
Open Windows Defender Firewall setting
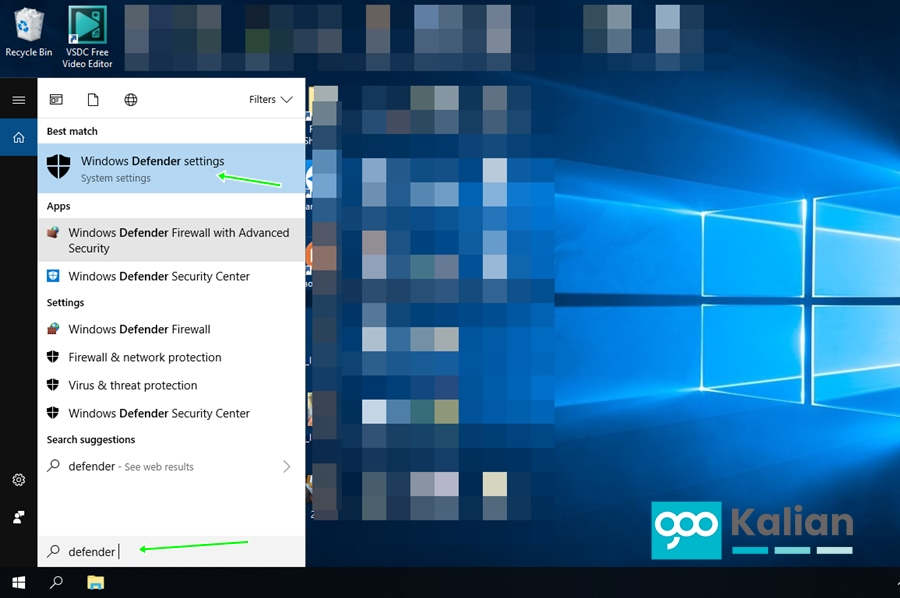pyautogui.click(x=171, y=329)
